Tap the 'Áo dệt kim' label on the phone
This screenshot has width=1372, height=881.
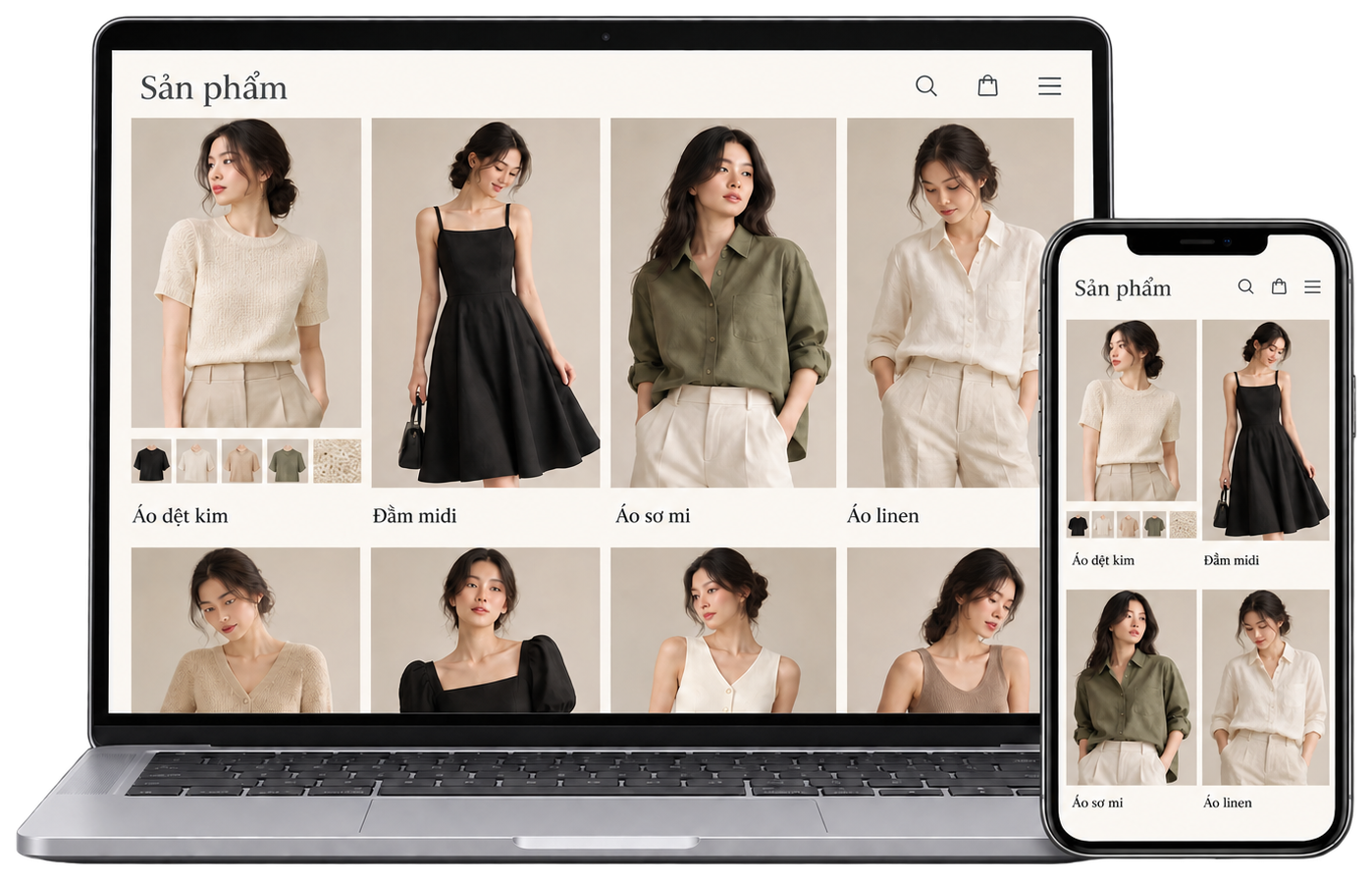[x=1103, y=560]
